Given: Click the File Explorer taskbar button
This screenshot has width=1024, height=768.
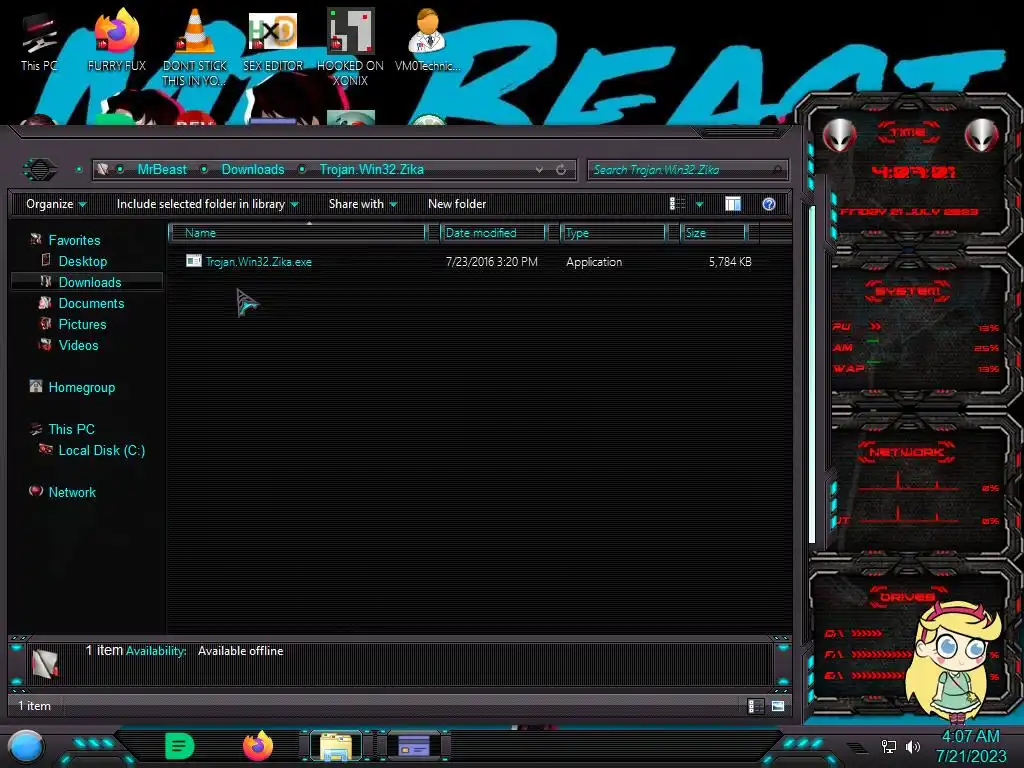Looking at the screenshot, I should point(336,746).
